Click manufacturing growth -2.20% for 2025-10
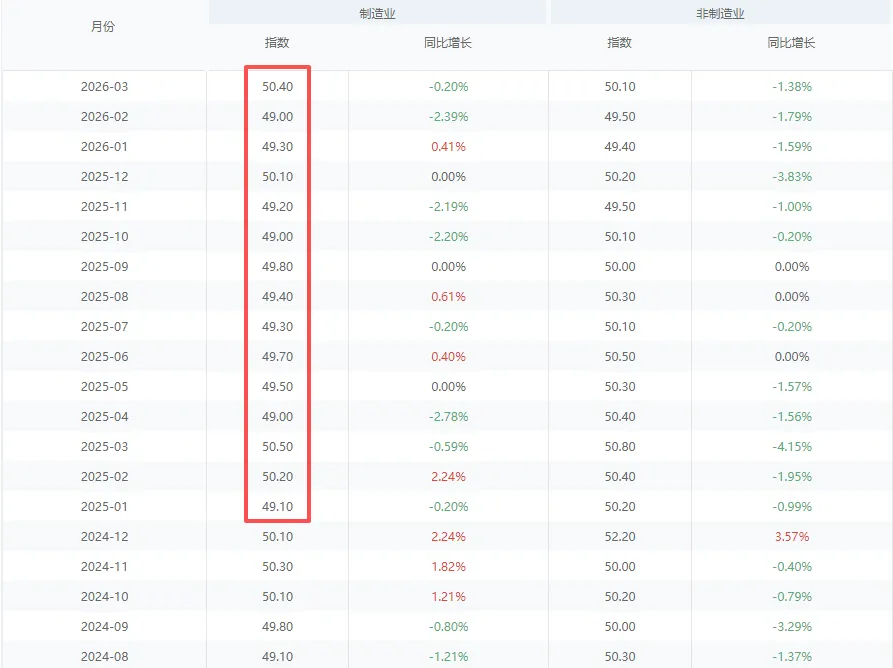The image size is (893, 668). (x=448, y=237)
